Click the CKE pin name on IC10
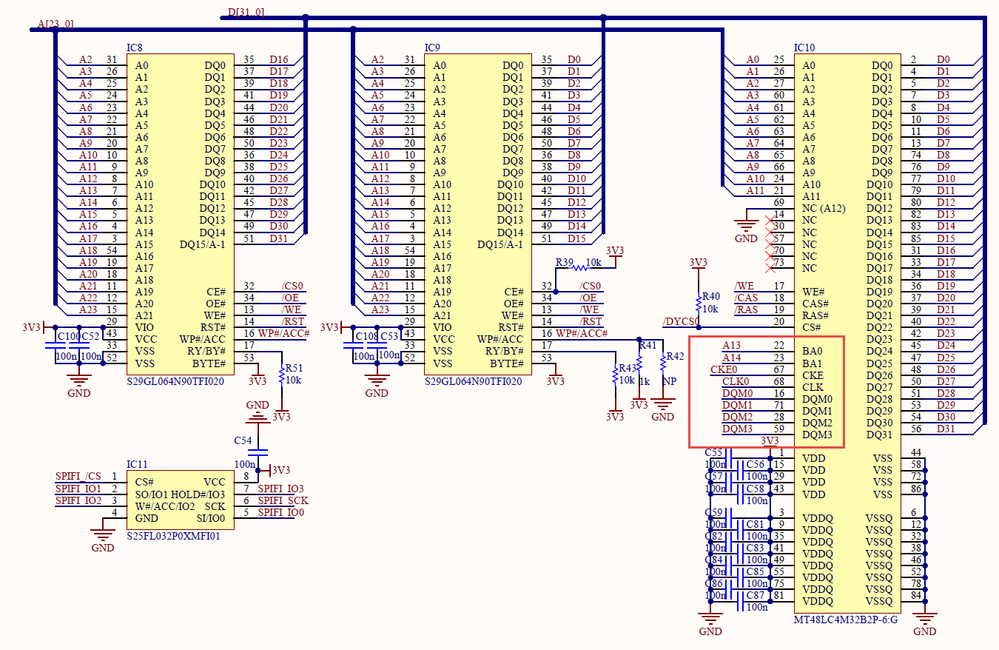 coord(813,375)
